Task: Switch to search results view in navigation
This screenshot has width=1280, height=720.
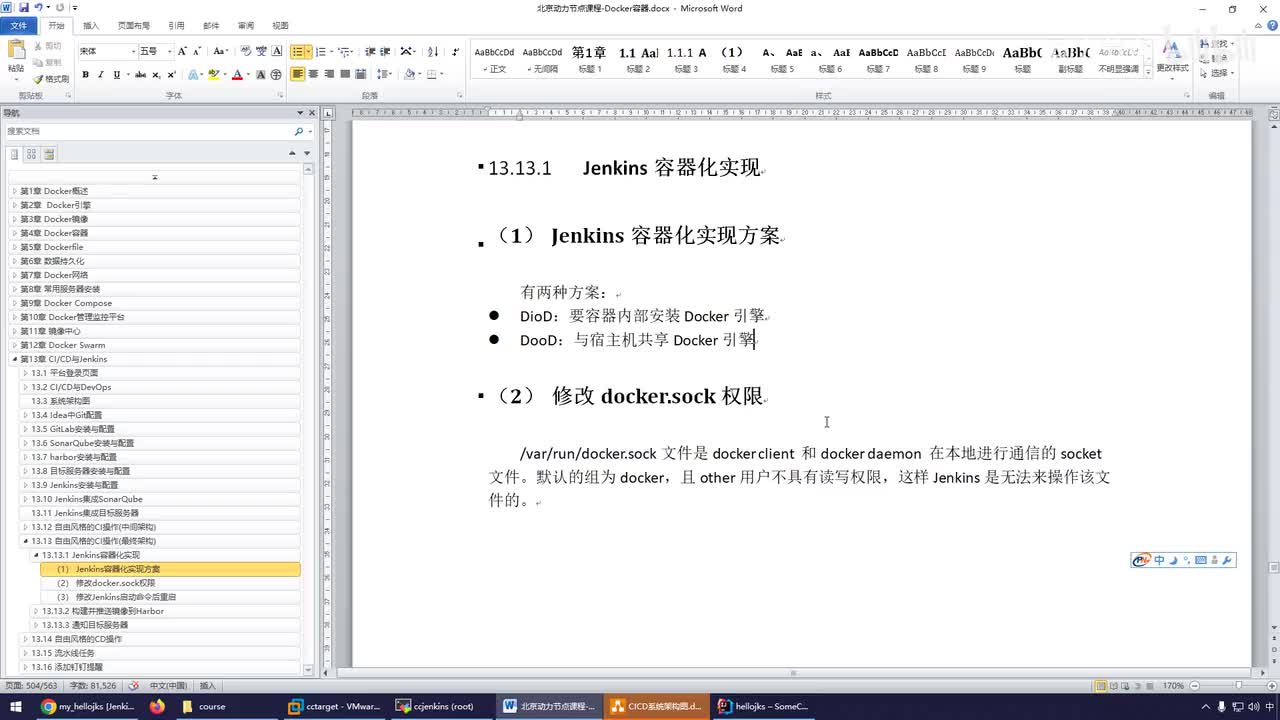Action: coord(49,154)
